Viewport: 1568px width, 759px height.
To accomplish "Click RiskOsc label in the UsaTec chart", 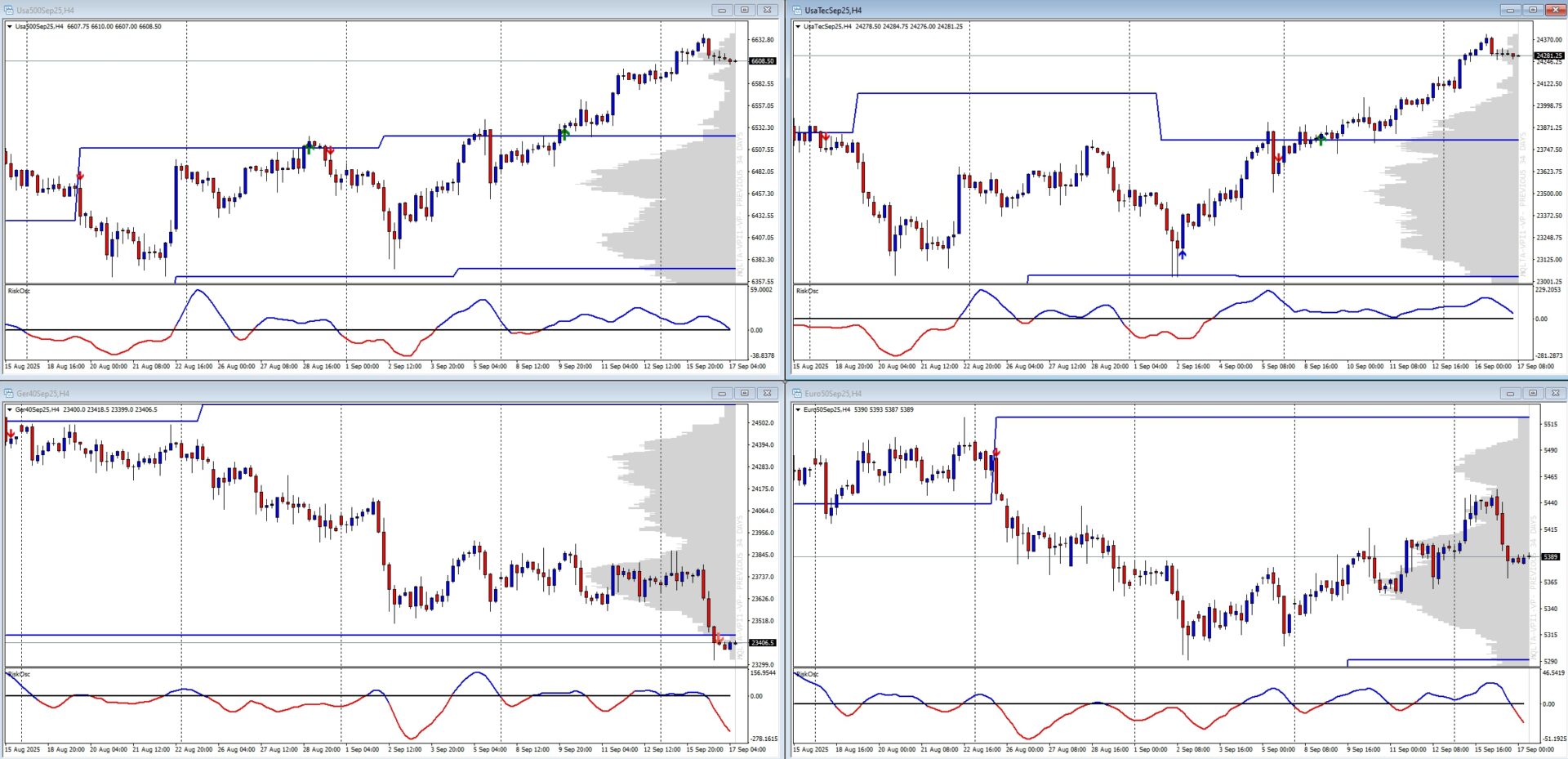I will coord(807,291).
